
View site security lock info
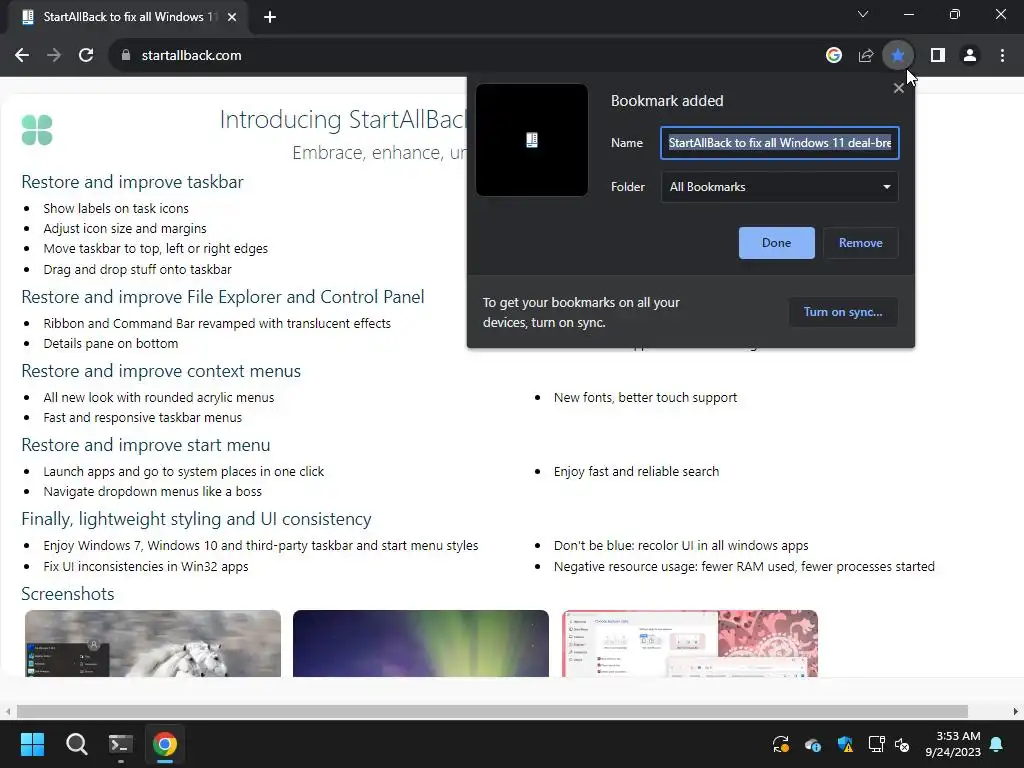point(126,56)
